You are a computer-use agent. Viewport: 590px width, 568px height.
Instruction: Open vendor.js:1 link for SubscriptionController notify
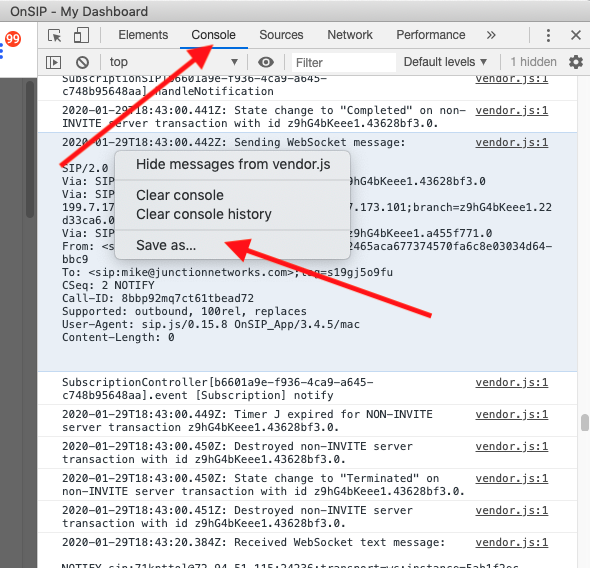point(512,383)
